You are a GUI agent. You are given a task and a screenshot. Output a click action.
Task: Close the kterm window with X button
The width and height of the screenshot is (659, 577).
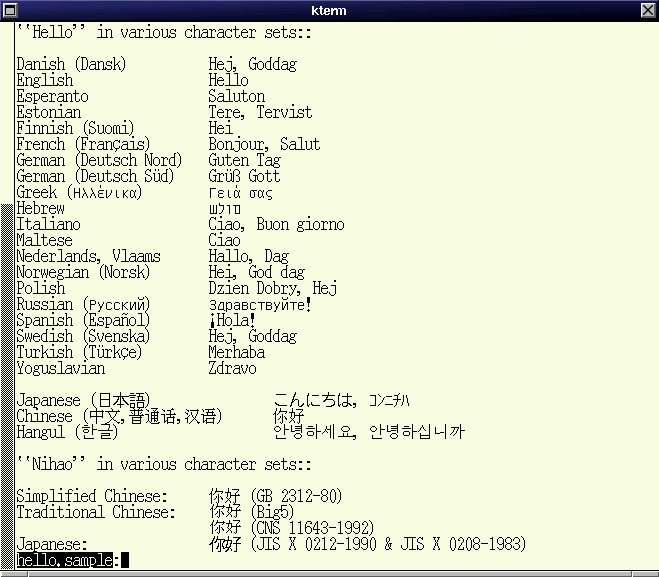[x=648, y=10]
